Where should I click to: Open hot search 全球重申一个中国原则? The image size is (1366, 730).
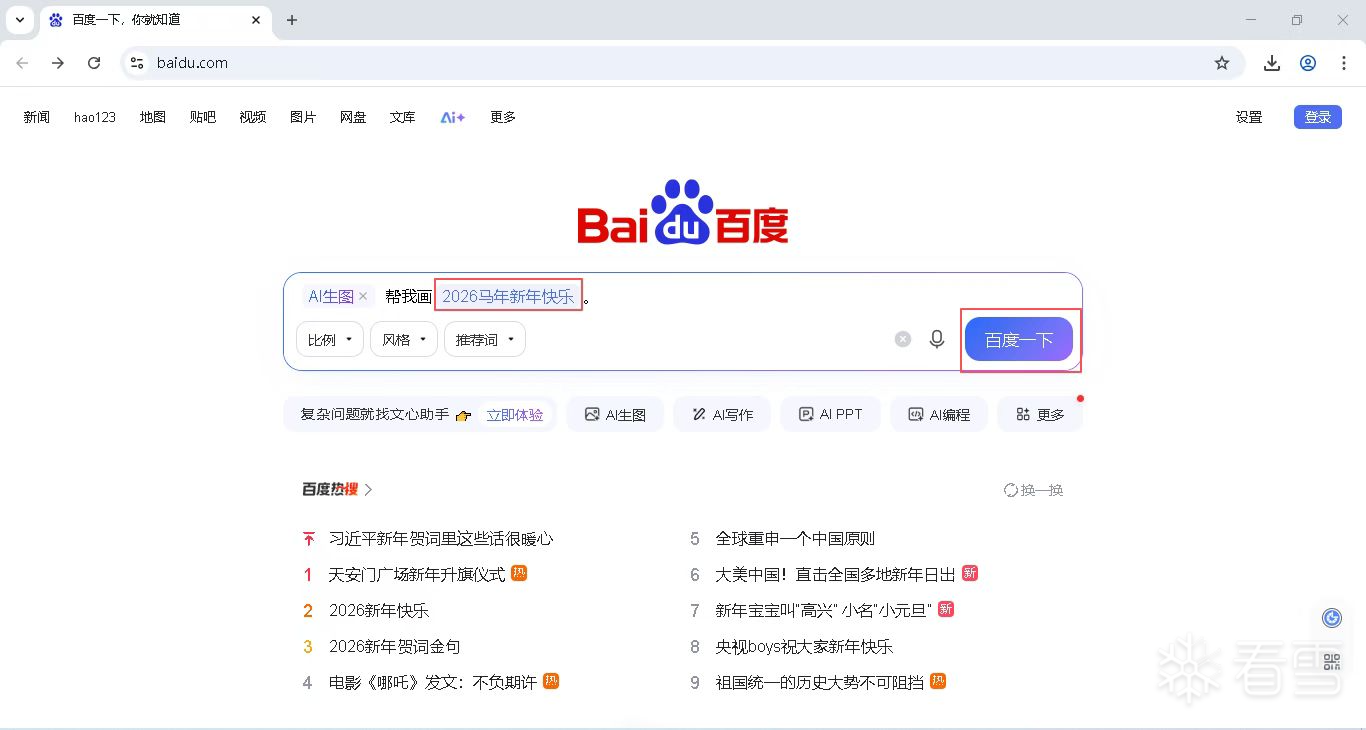click(x=795, y=539)
